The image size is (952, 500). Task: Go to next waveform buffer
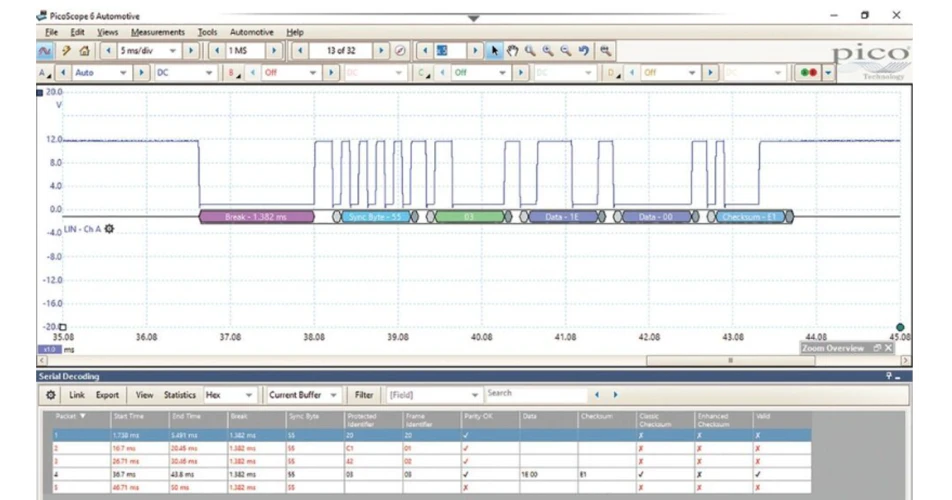381,51
